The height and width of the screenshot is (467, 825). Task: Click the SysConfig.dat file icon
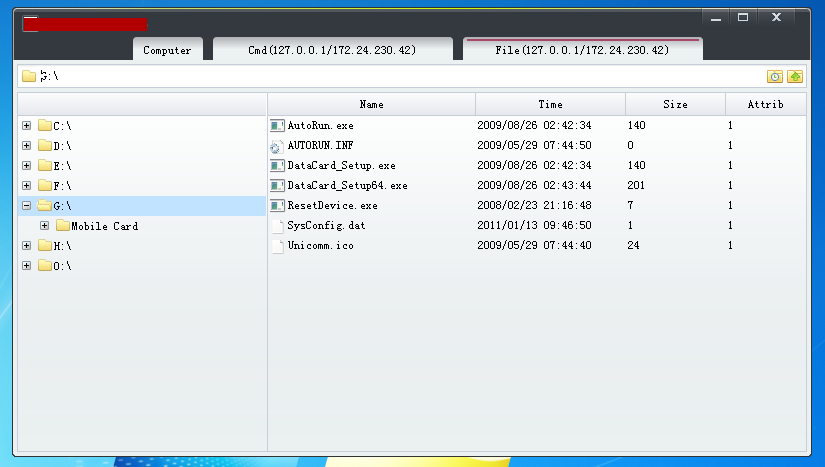pos(277,226)
